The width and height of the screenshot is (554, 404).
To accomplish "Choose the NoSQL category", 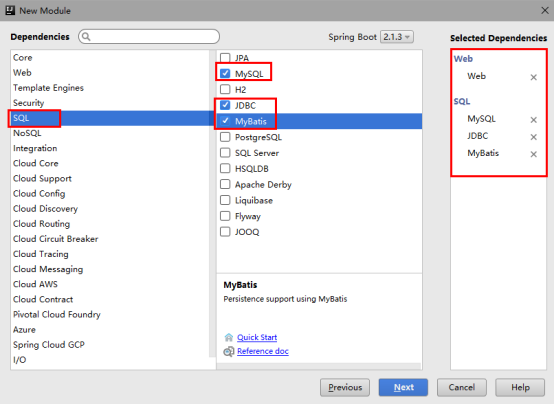I will pos(110,133).
